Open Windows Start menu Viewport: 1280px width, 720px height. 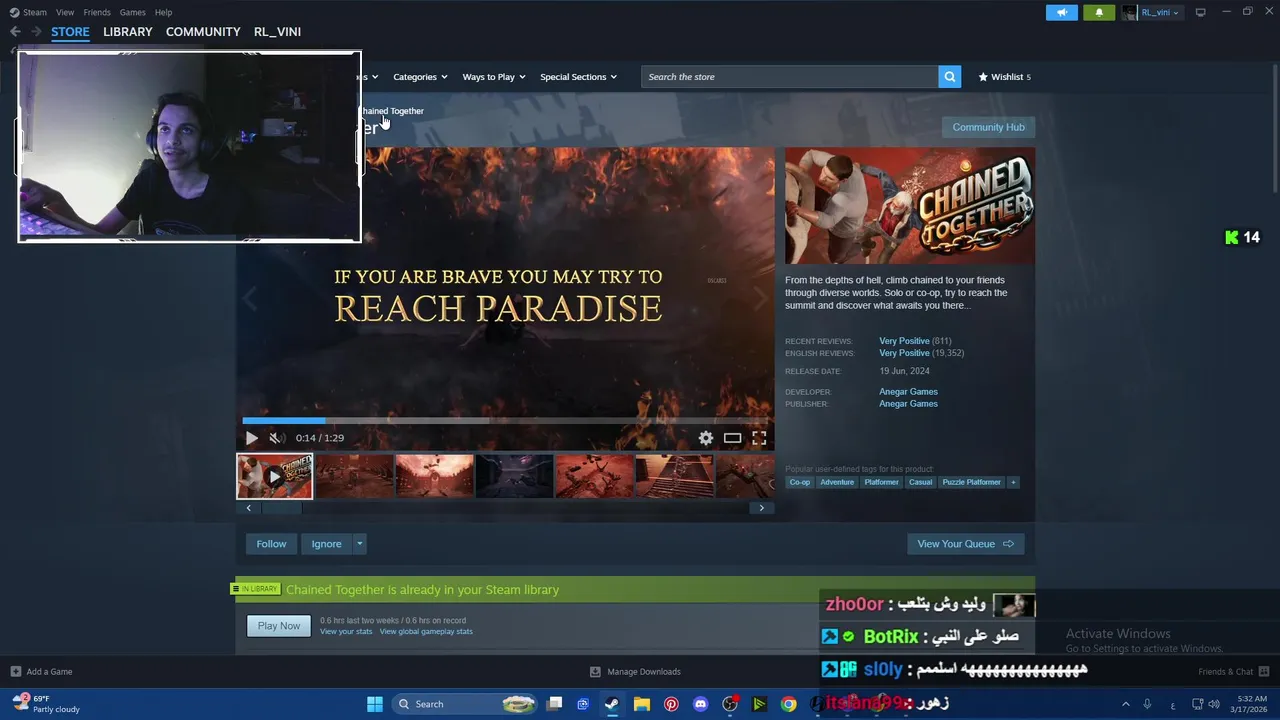pos(375,704)
